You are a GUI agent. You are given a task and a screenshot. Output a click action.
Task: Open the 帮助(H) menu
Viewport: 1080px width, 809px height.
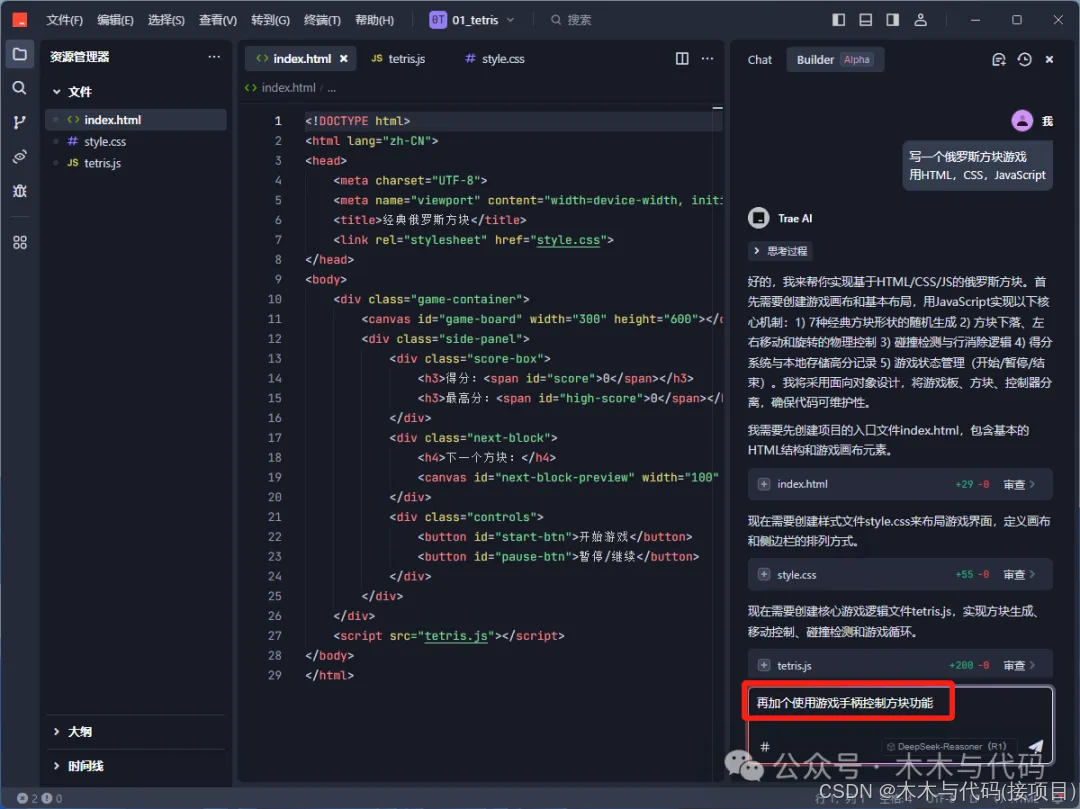click(x=374, y=20)
